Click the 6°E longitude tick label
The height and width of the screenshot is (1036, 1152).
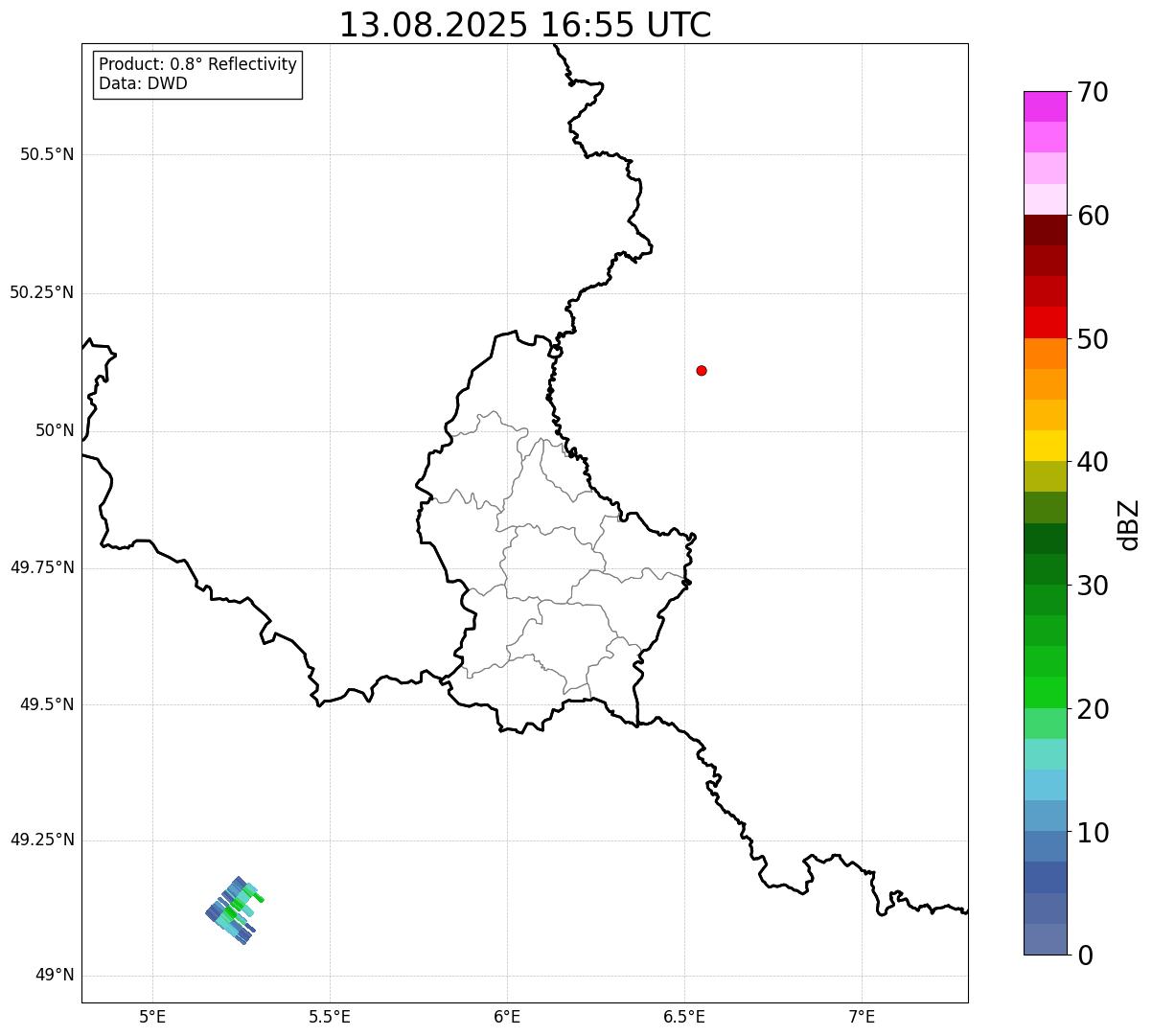507,1016
